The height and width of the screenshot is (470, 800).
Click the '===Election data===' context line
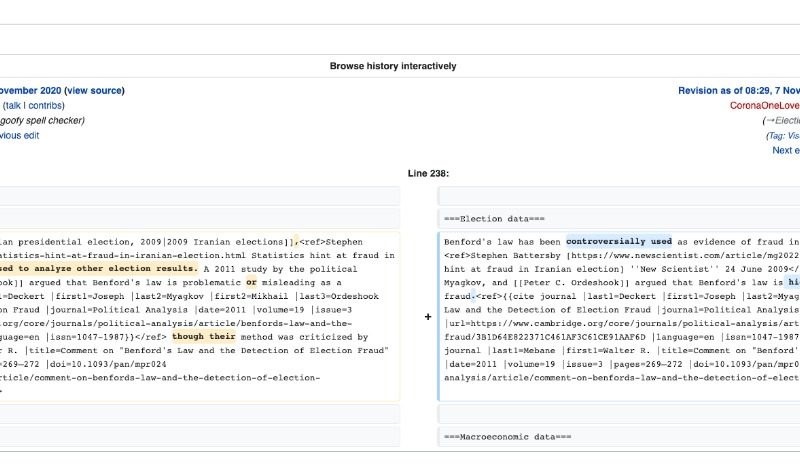(x=494, y=218)
